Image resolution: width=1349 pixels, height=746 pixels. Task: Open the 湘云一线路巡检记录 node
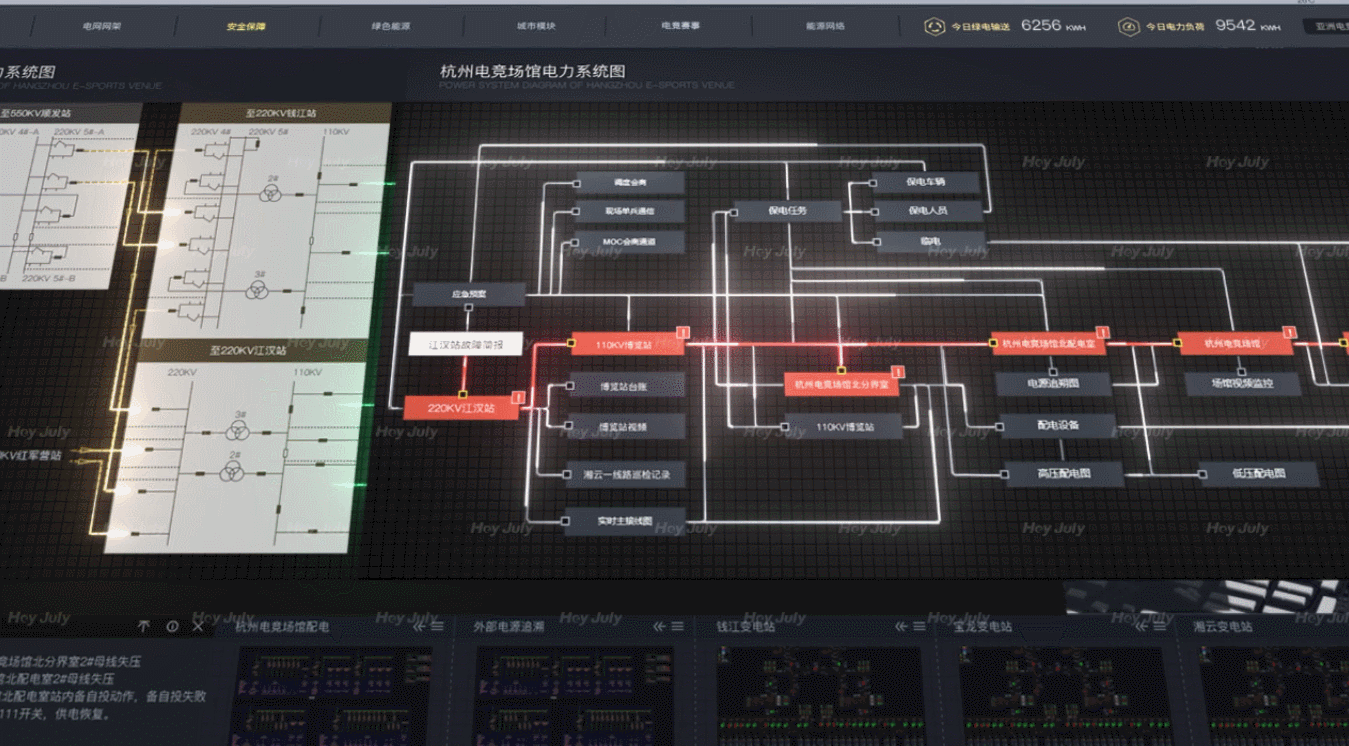point(627,474)
